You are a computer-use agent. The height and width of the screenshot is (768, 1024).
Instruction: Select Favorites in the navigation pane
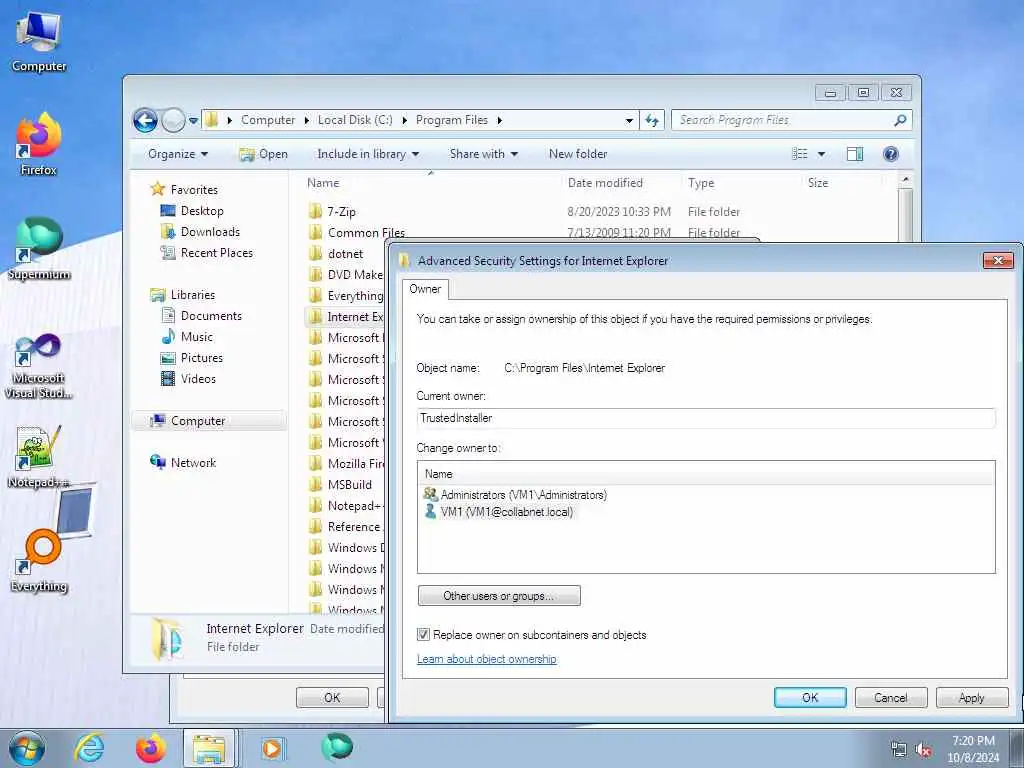pyautogui.click(x=194, y=190)
